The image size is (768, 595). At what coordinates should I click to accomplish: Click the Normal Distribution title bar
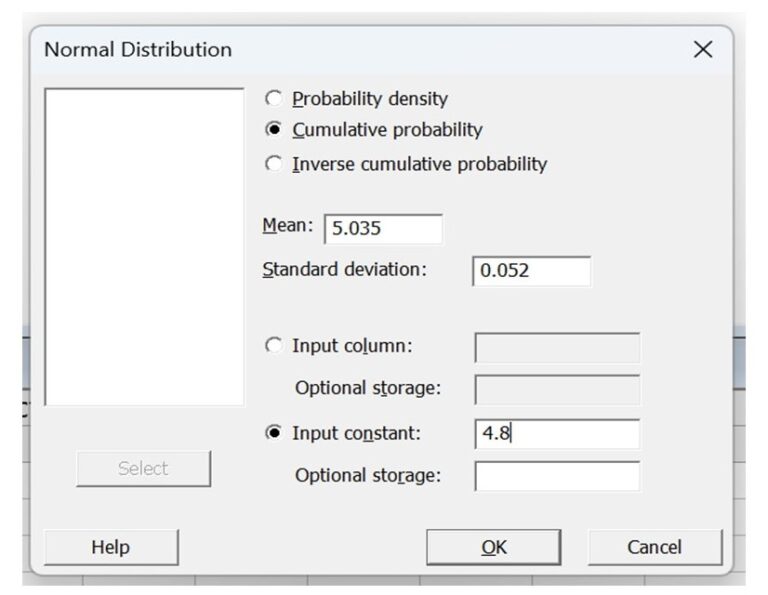tap(350, 50)
